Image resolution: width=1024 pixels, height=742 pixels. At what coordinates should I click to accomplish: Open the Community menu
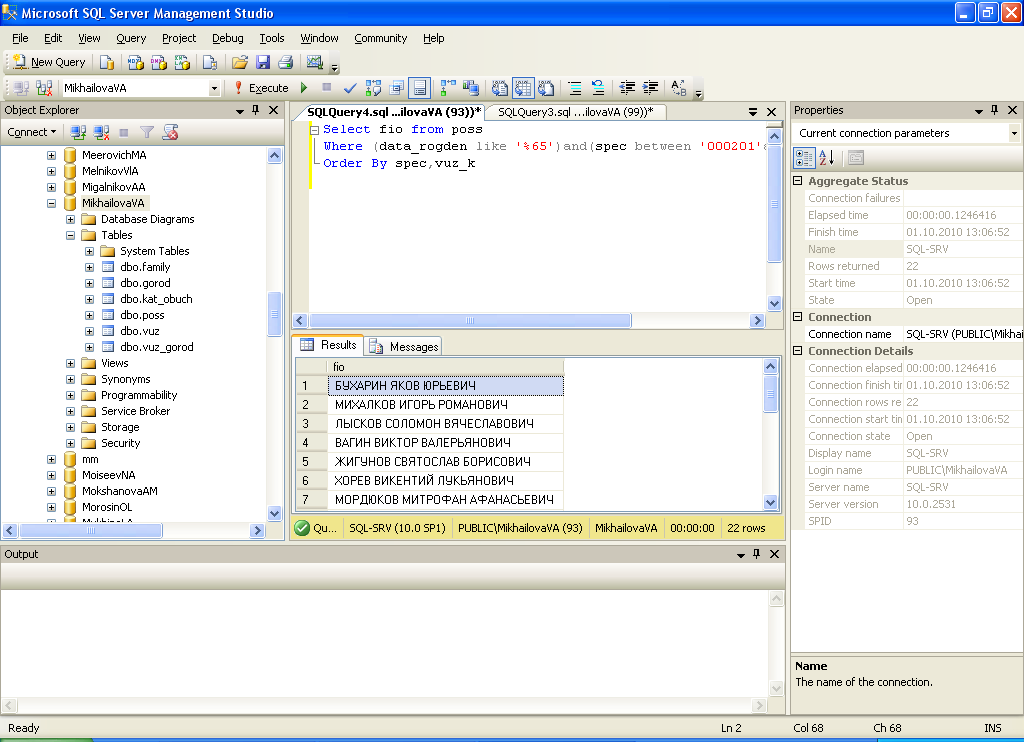(381, 38)
